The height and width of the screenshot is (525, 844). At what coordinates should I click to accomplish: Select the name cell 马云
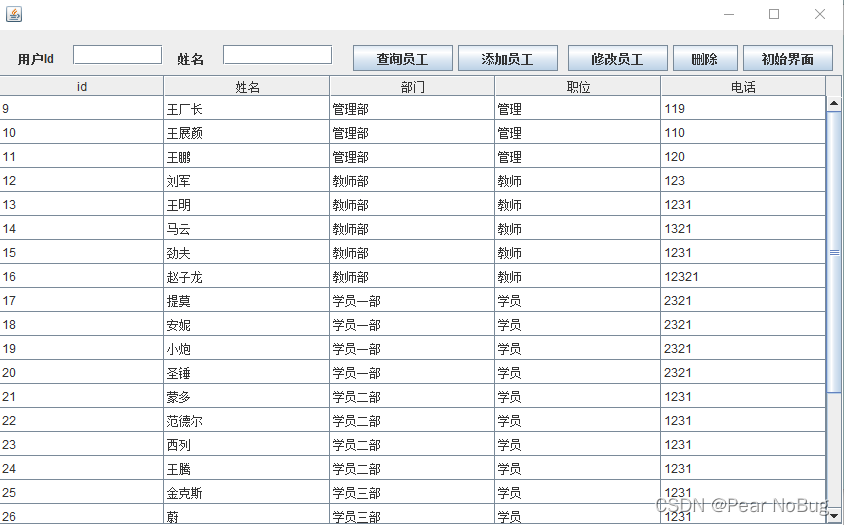pyautogui.click(x=247, y=229)
